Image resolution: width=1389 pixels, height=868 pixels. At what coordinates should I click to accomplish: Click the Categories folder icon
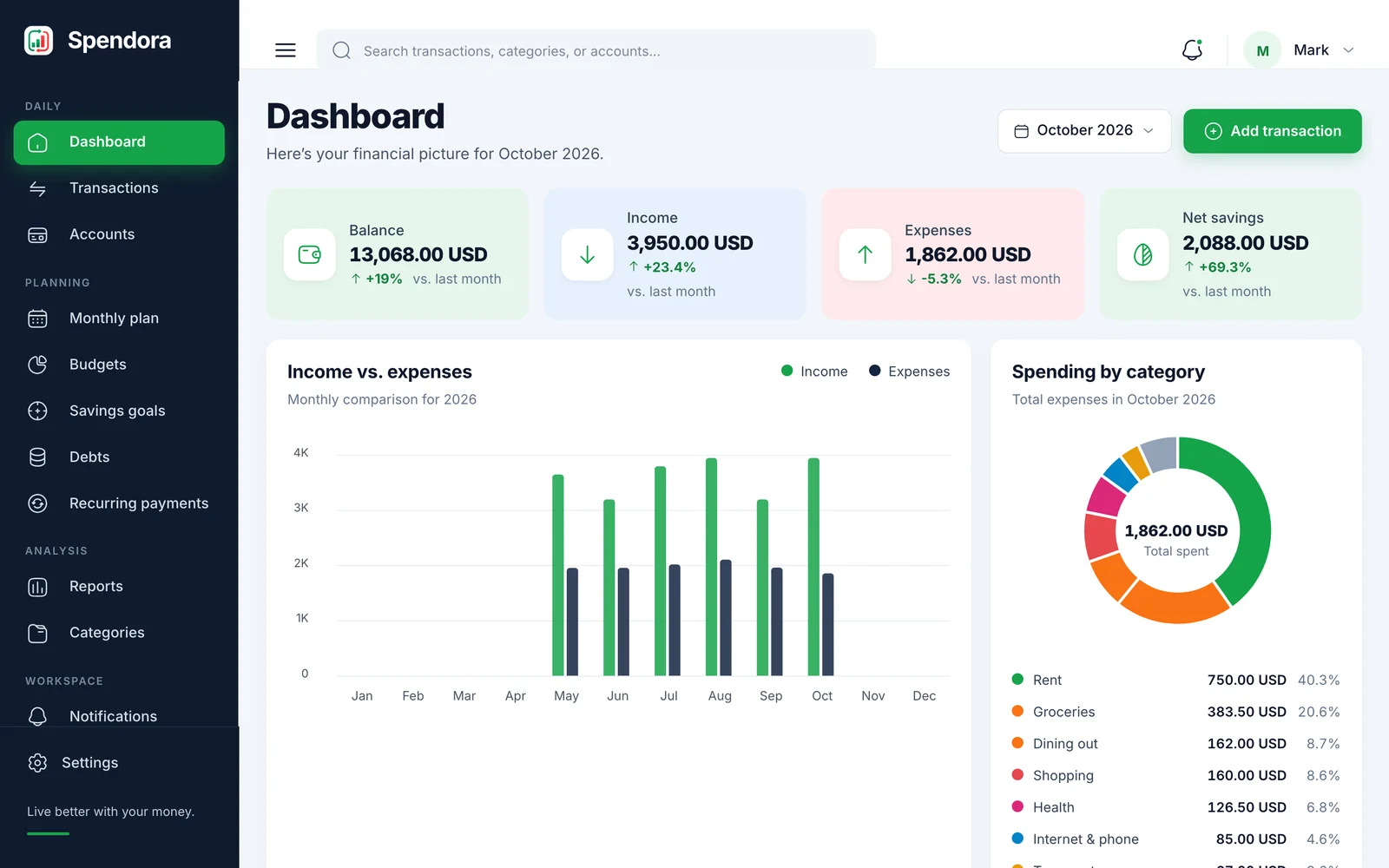[x=37, y=633]
